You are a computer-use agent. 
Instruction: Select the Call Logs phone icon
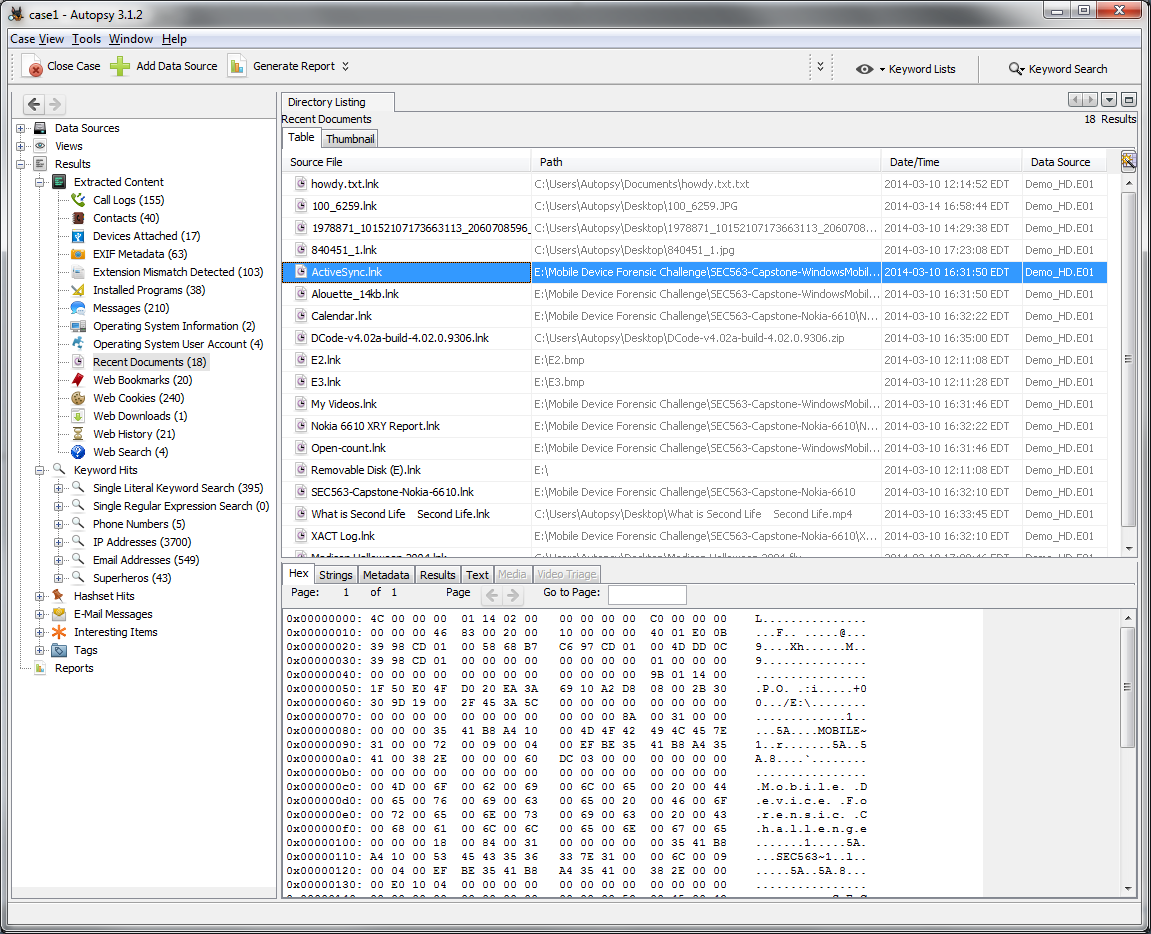(78, 200)
